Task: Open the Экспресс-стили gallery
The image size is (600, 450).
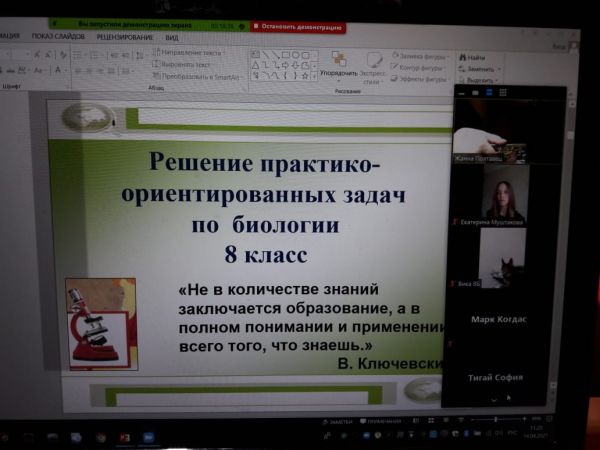Action: coord(371,72)
